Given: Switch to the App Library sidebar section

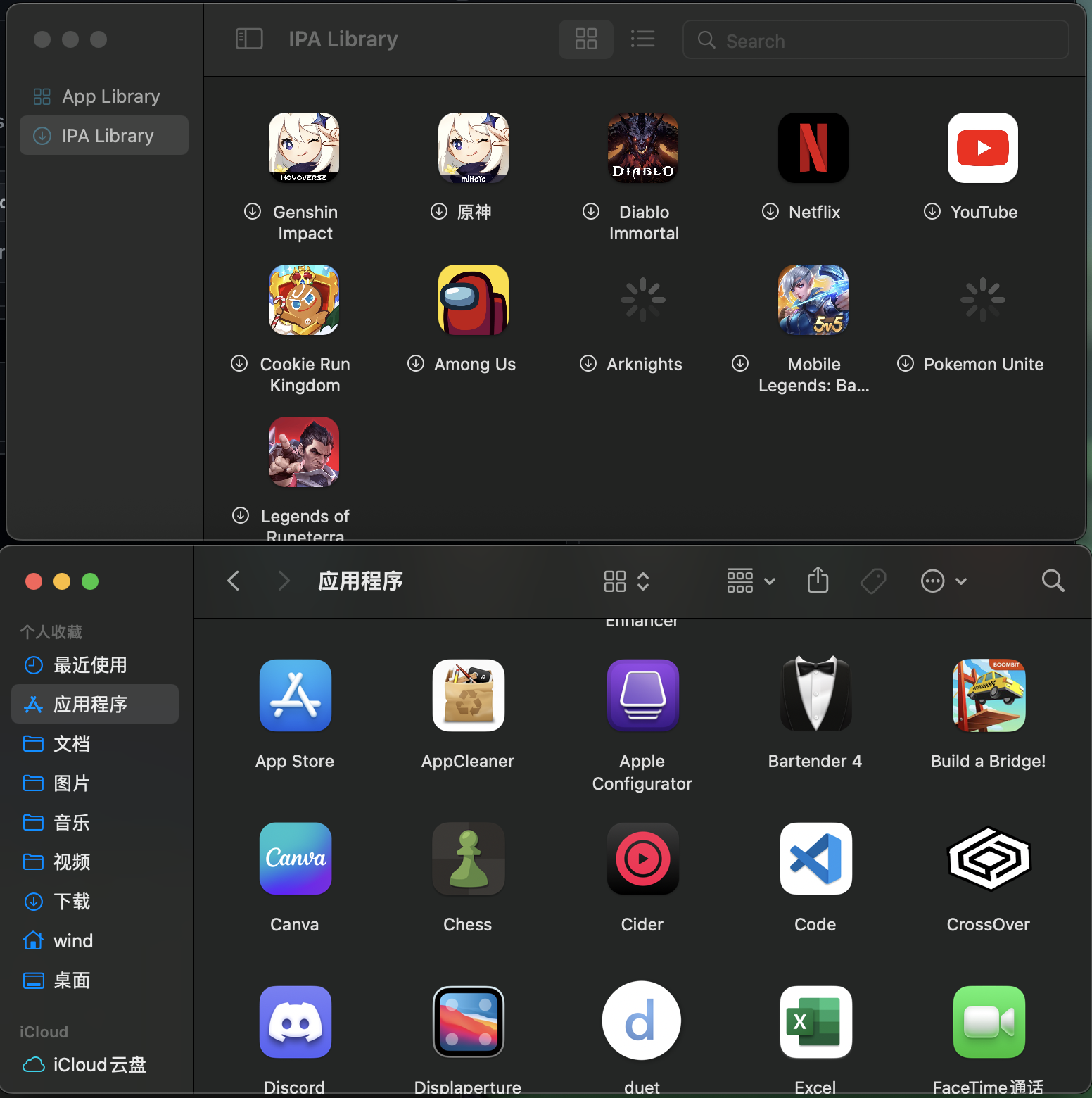Looking at the screenshot, I should [103, 96].
